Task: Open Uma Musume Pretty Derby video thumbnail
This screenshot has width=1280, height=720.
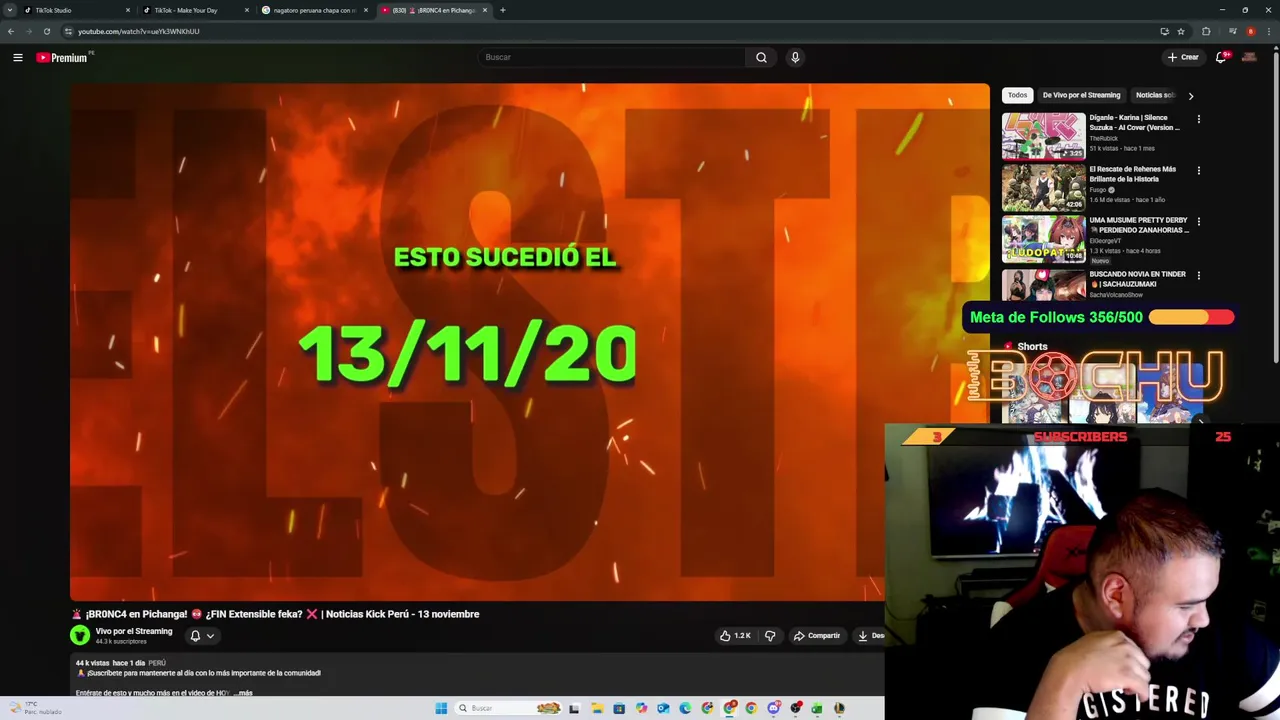Action: (x=1044, y=239)
